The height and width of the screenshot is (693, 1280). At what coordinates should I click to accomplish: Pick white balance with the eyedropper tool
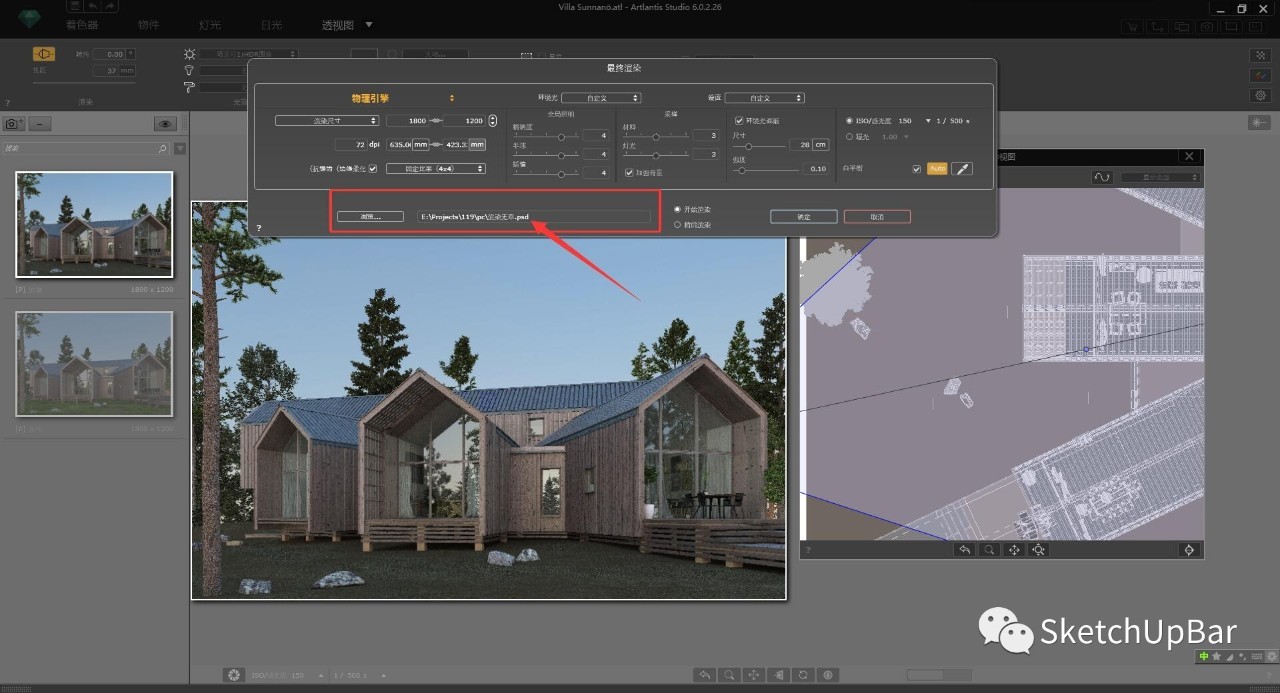962,169
